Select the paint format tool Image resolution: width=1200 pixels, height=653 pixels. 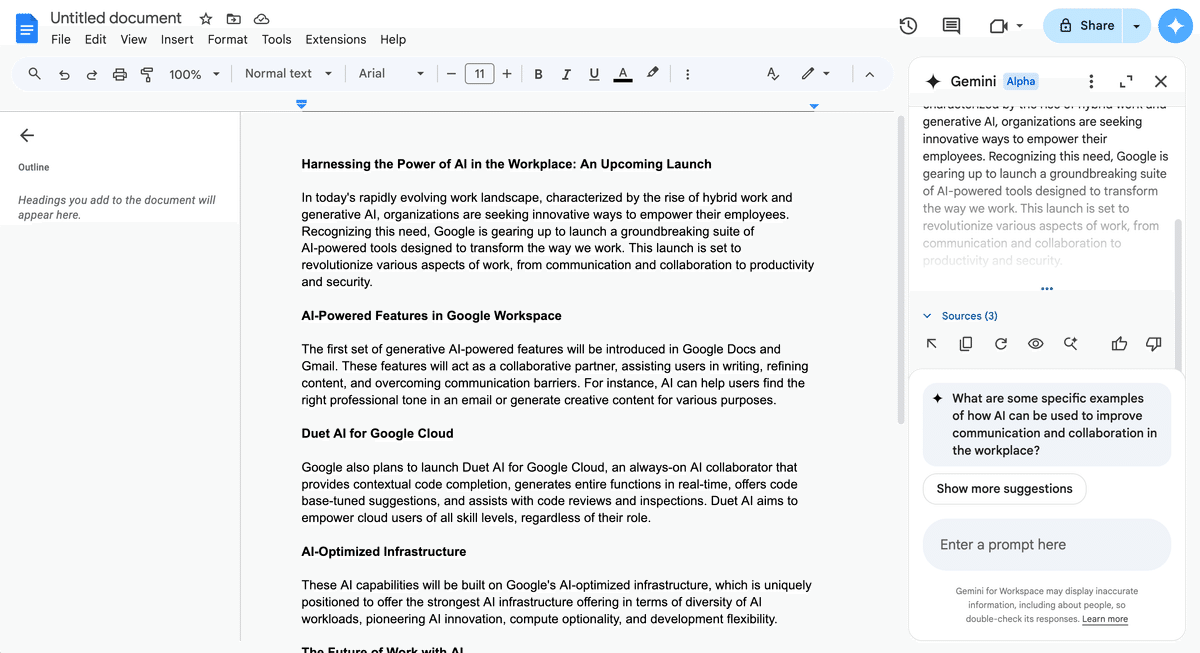pyautogui.click(x=147, y=74)
